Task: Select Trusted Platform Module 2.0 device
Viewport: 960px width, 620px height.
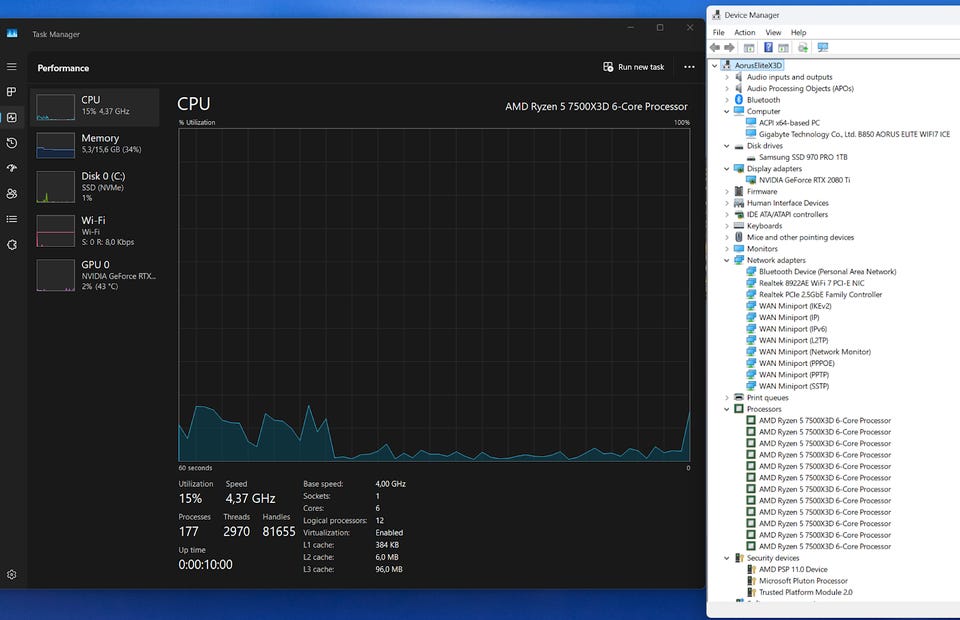Action: tap(806, 592)
